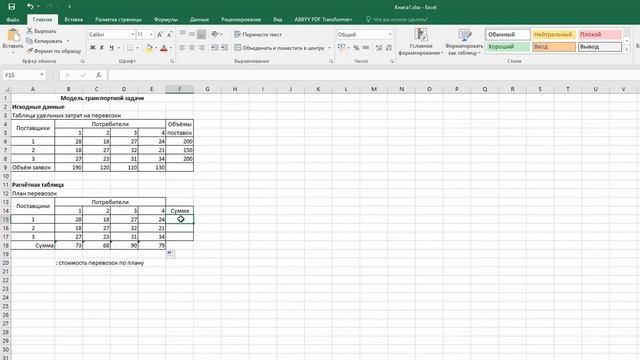Click Перенести текст (Wrap Text)
640x360 pixels.
(x=258, y=35)
